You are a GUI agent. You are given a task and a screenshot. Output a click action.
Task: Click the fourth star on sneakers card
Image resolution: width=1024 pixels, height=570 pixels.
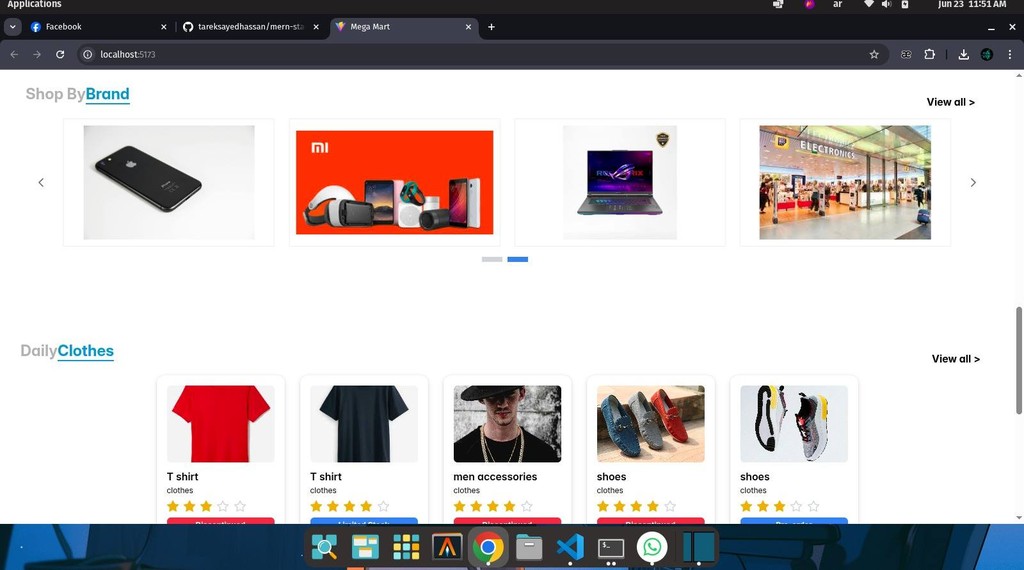pyautogui.click(x=796, y=506)
